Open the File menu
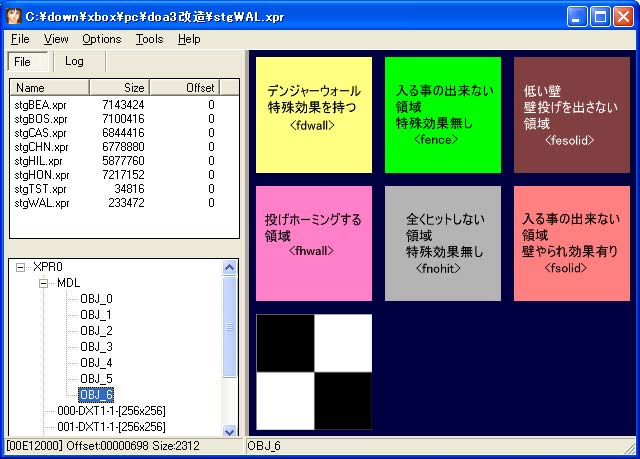 [20, 39]
